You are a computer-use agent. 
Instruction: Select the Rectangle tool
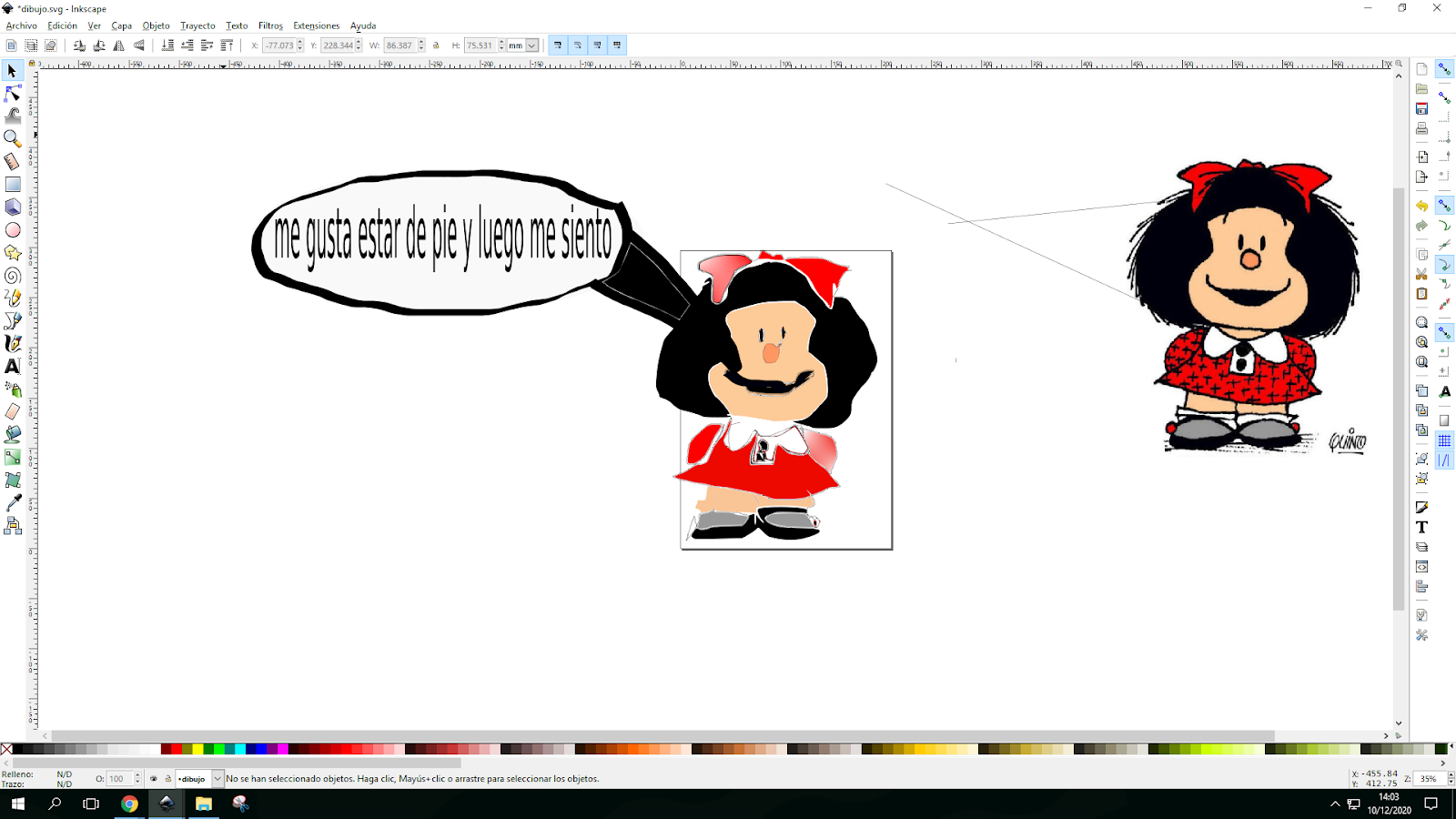(x=13, y=185)
